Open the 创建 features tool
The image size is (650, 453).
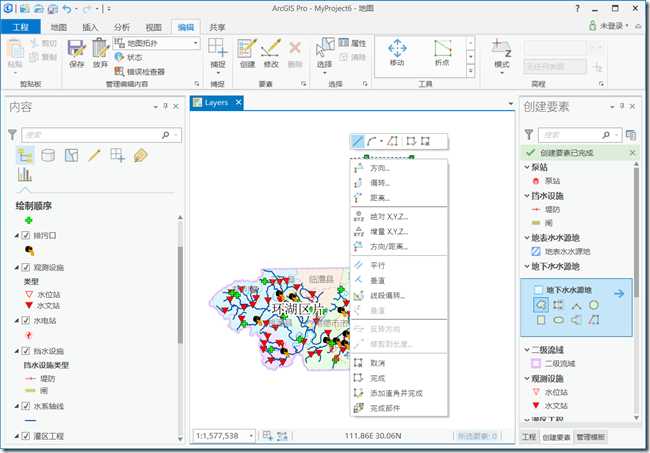pyautogui.click(x=247, y=53)
